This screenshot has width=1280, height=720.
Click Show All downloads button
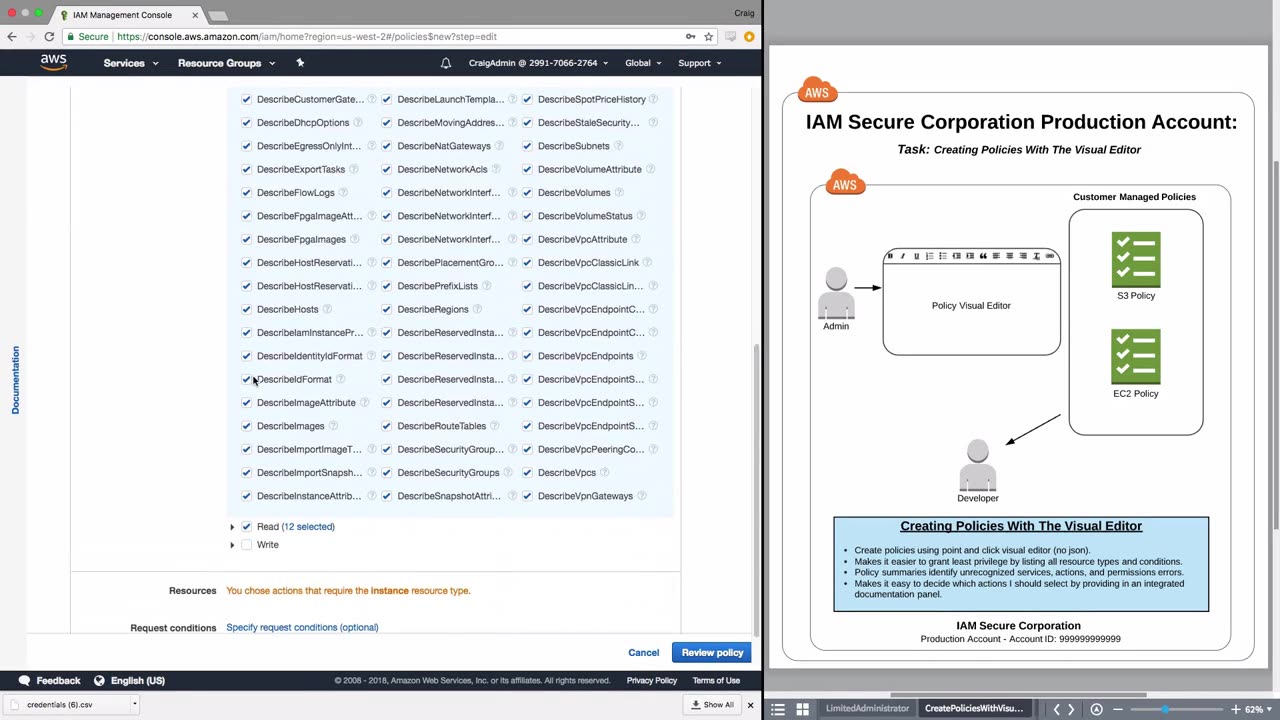[712, 705]
